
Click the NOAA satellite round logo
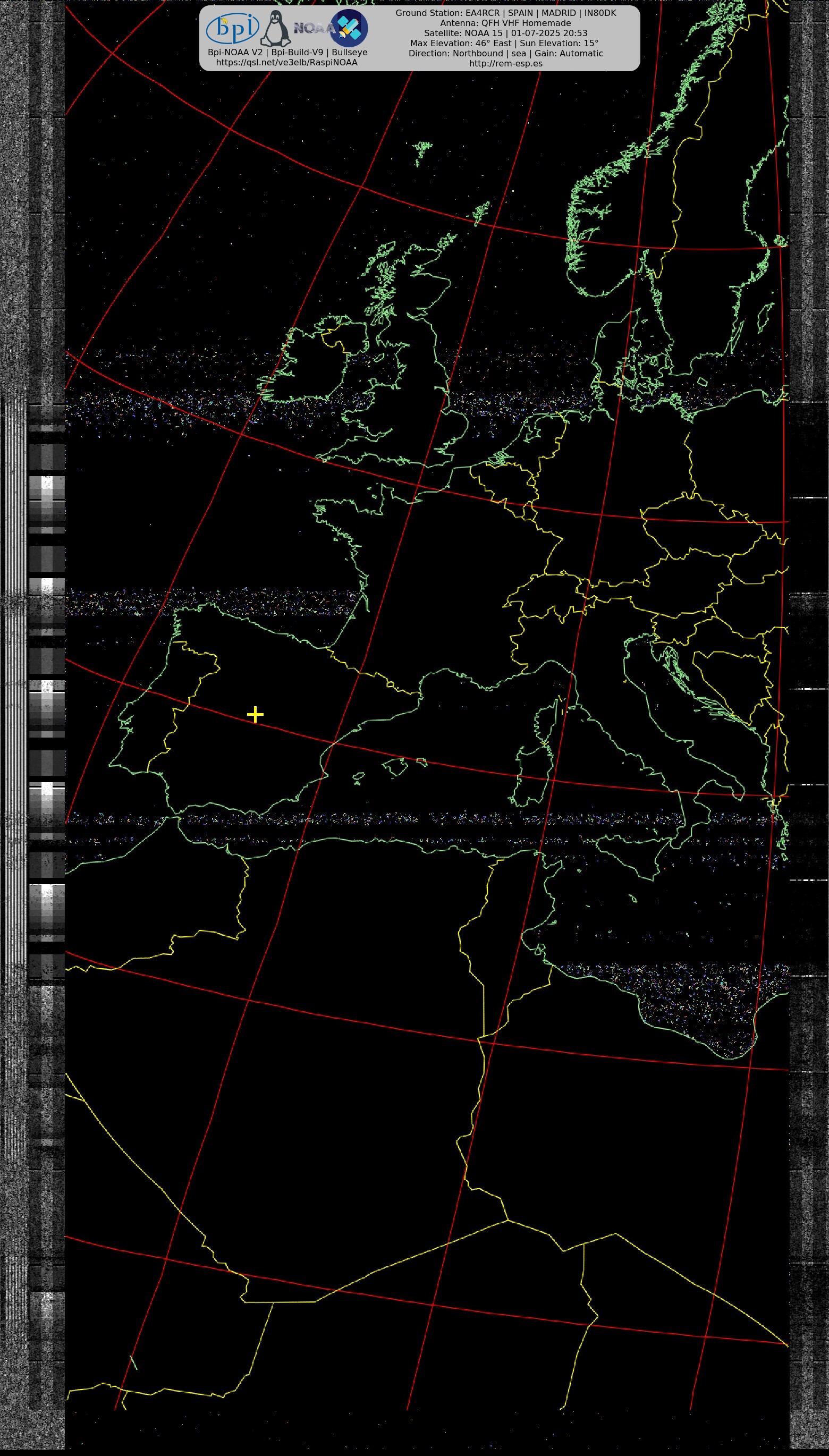pos(349,28)
